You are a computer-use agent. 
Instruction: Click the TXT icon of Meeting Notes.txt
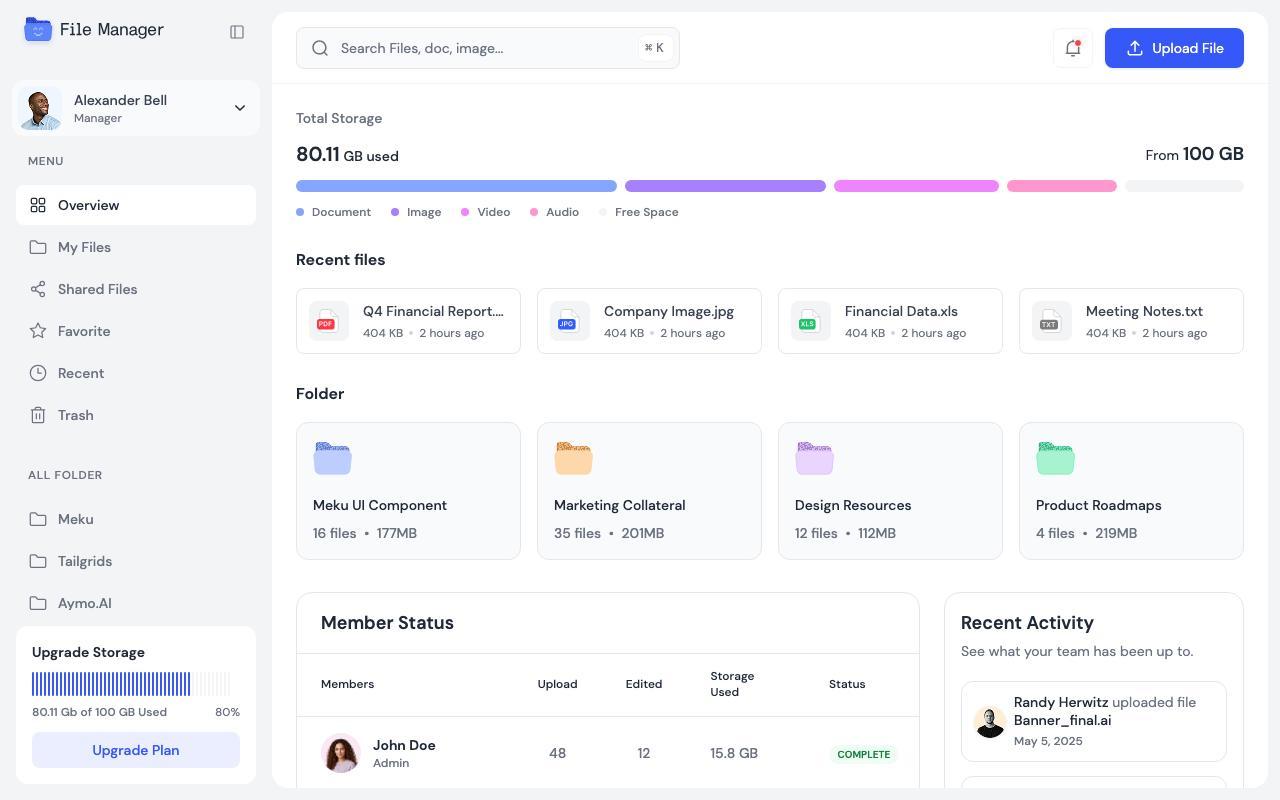click(1052, 321)
